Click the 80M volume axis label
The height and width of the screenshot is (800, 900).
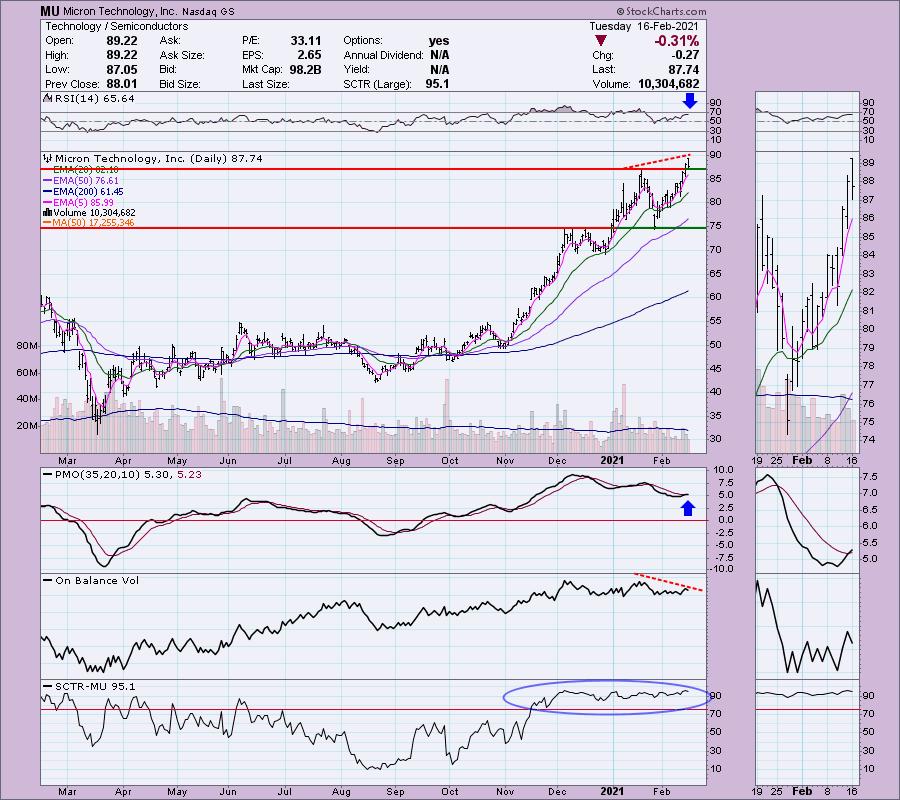pyautogui.click(x=27, y=346)
